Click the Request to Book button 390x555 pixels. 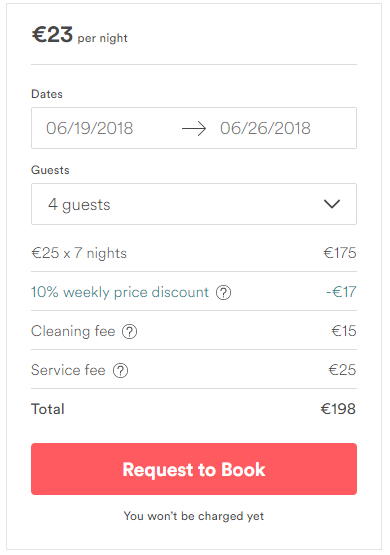pos(194,469)
